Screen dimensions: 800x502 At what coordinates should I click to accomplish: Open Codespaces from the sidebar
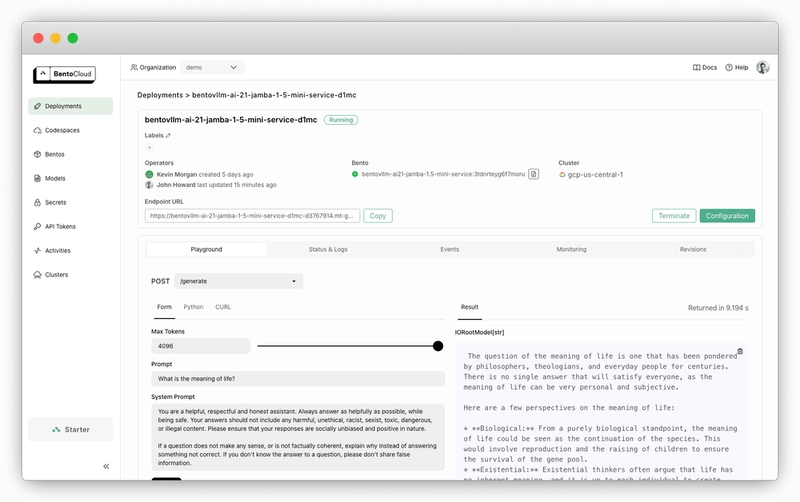pos(65,130)
